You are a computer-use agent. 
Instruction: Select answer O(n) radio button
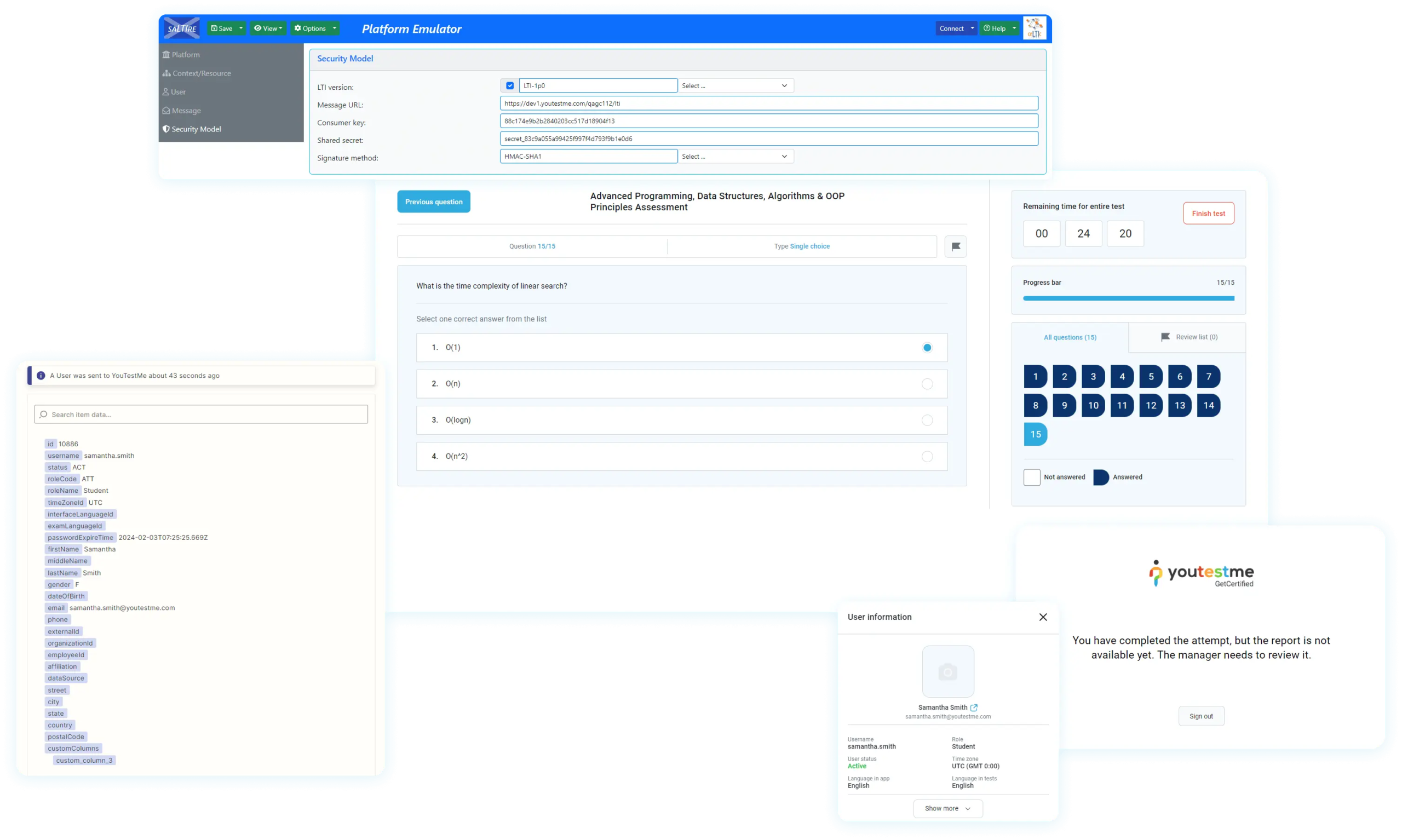click(927, 384)
